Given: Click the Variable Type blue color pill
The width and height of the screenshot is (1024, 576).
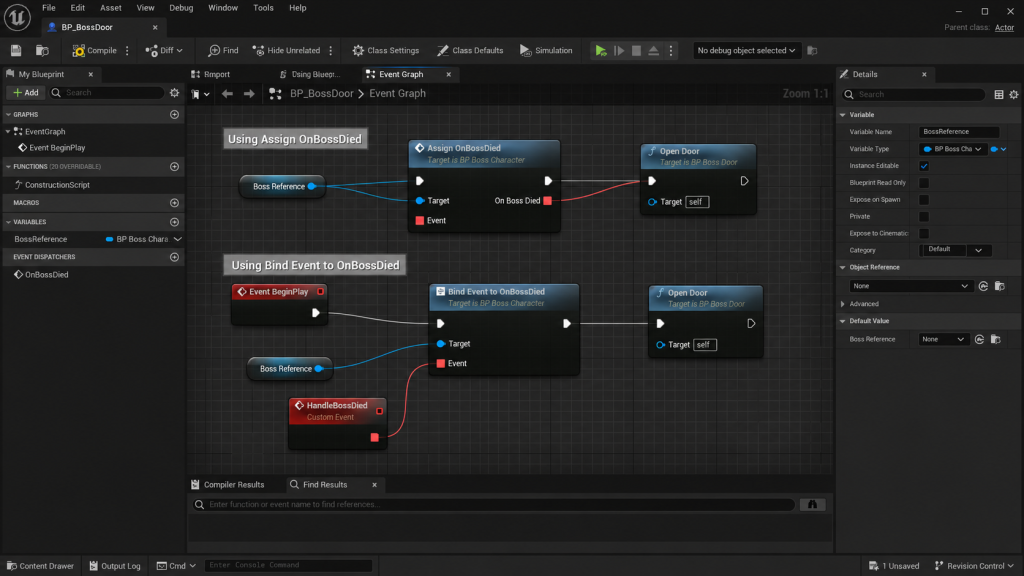Looking at the screenshot, I should tap(994, 149).
